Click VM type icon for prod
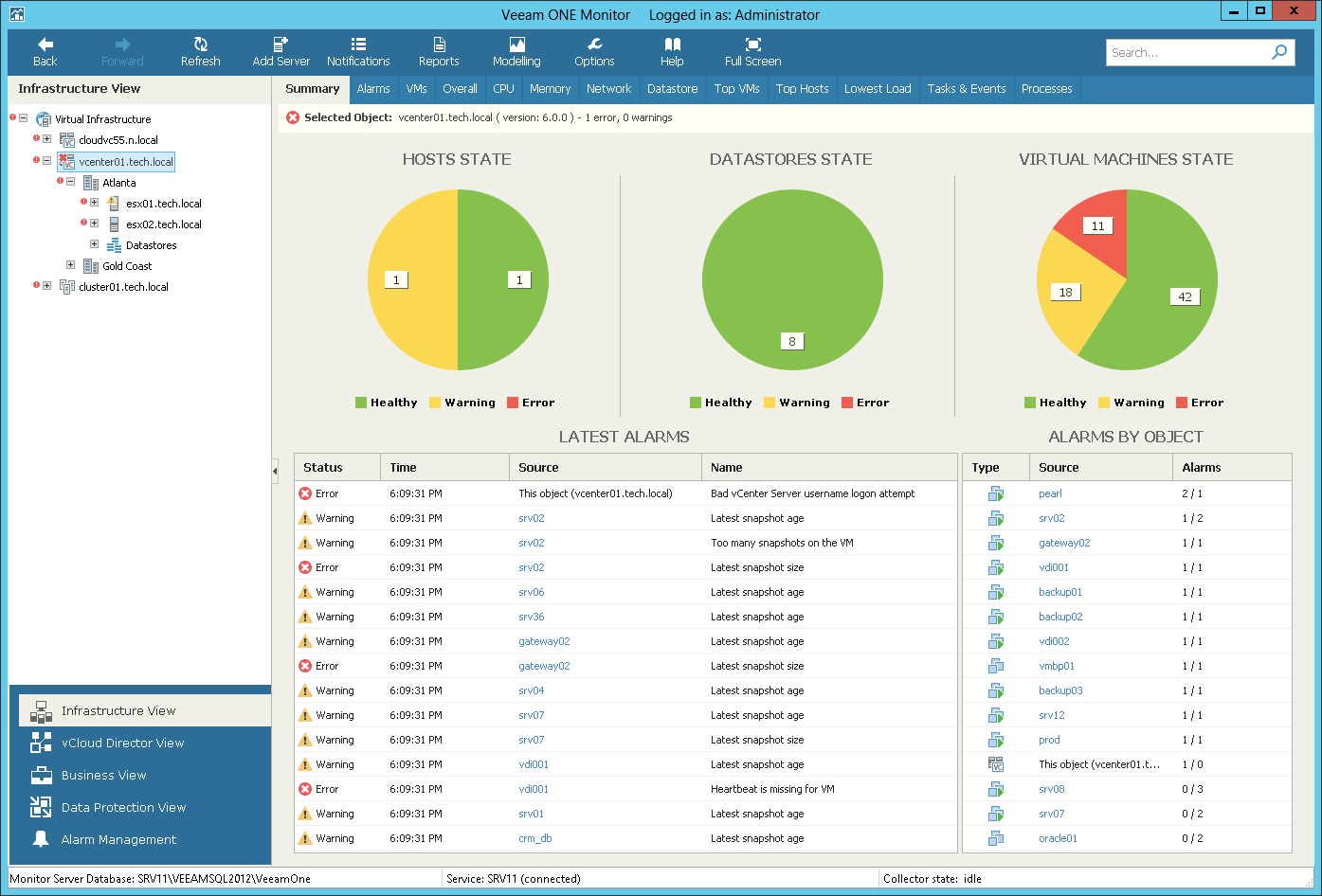 tap(996, 740)
